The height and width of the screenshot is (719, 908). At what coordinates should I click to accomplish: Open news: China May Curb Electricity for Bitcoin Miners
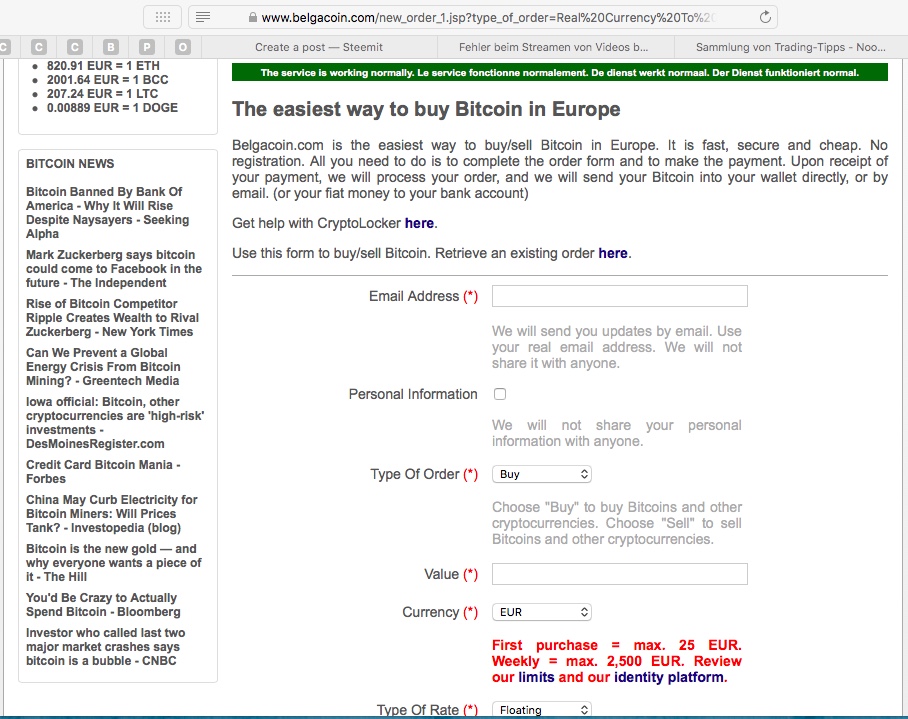[x=111, y=513]
